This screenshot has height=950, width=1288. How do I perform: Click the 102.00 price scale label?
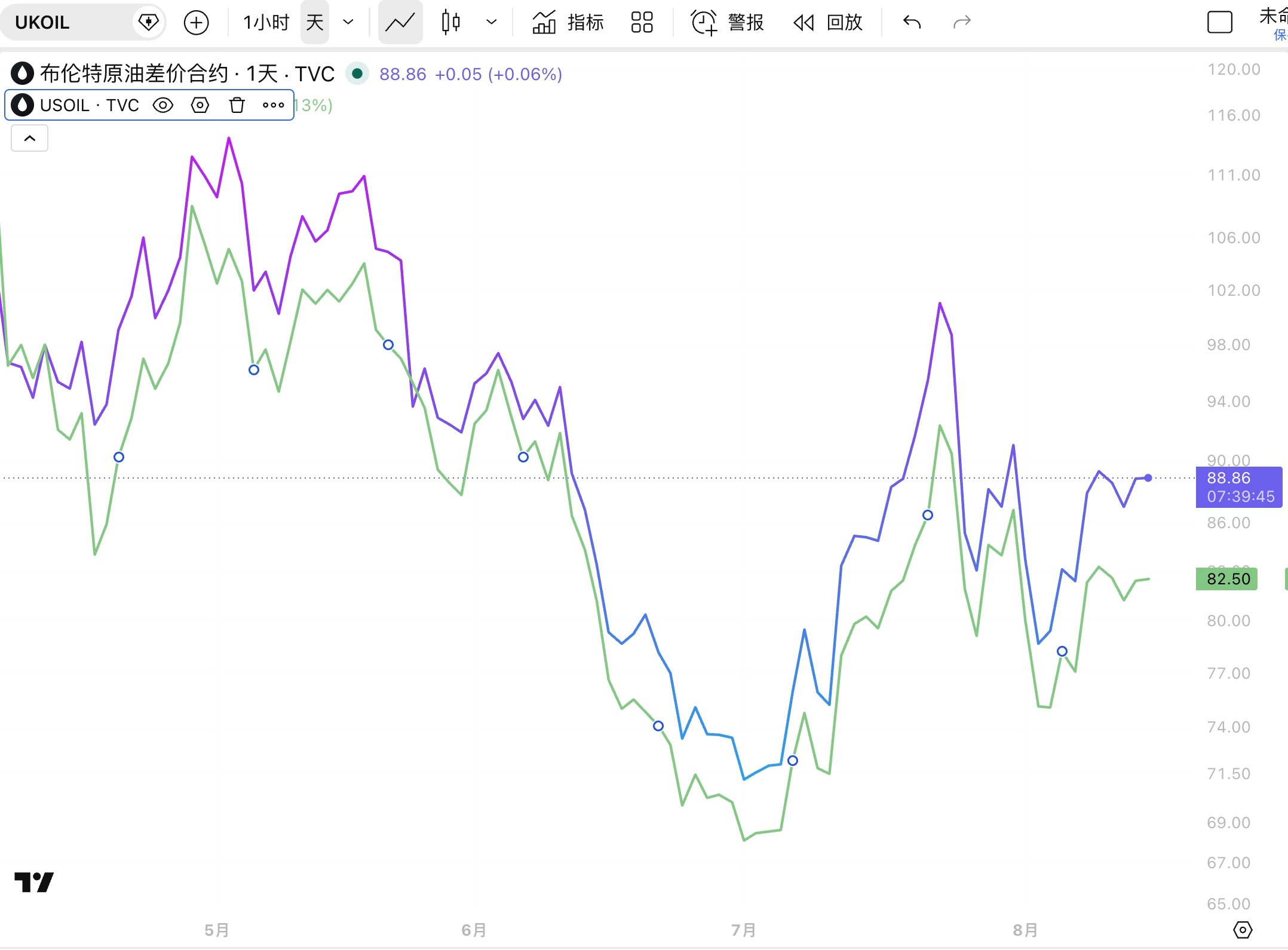(1234, 290)
